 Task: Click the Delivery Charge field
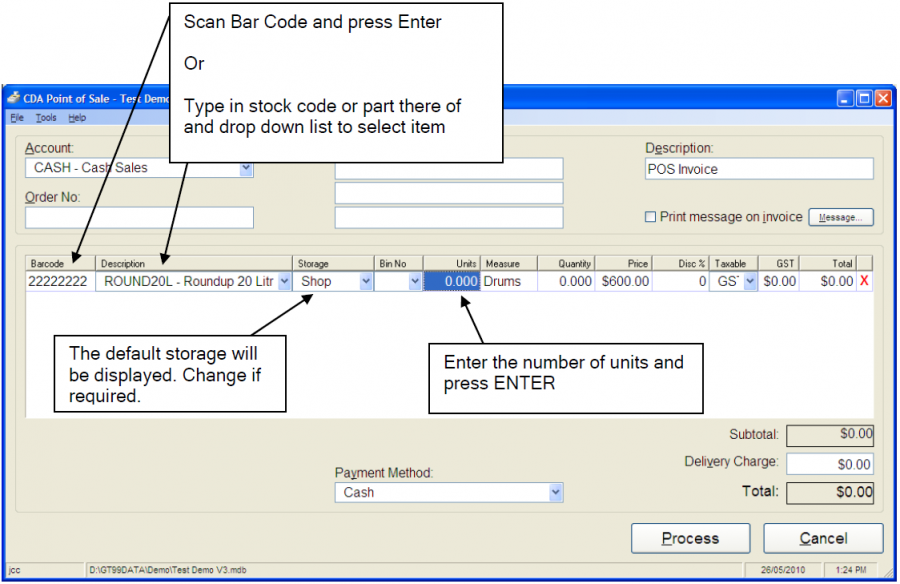[829, 464]
